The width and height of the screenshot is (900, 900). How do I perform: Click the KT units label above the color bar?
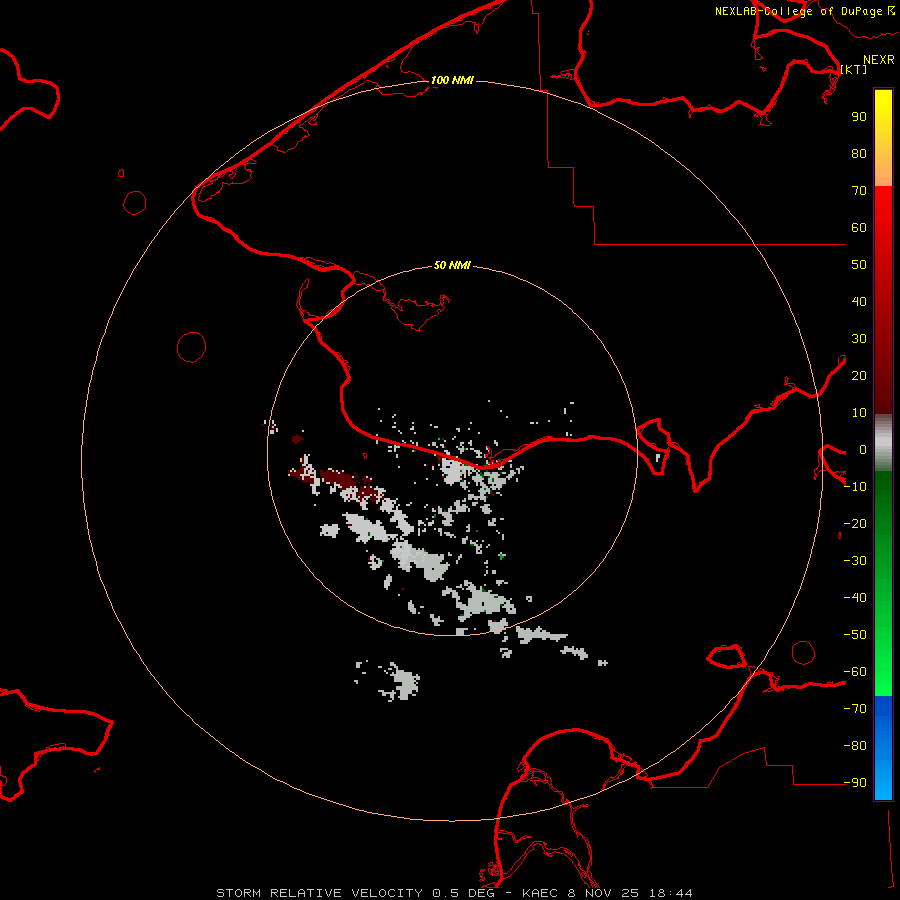(x=854, y=69)
